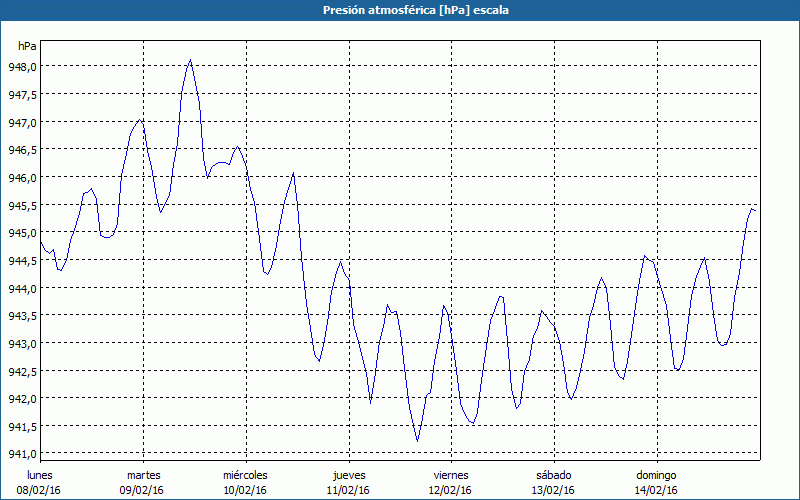Click the 941,0 axis label
Screen dimensions: 800x500
[24, 454]
